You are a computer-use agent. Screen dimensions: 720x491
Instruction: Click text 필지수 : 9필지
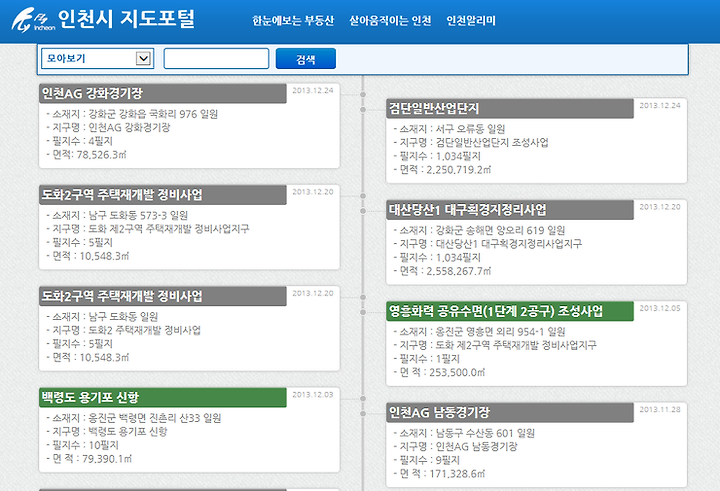[x=430, y=460]
